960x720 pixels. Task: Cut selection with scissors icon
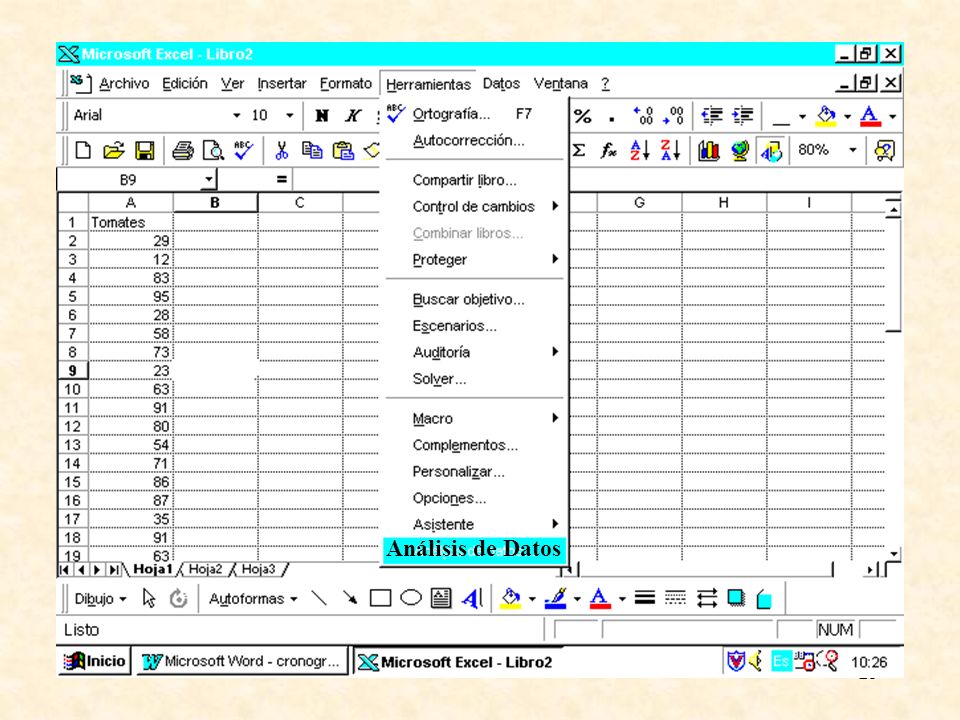coord(282,150)
